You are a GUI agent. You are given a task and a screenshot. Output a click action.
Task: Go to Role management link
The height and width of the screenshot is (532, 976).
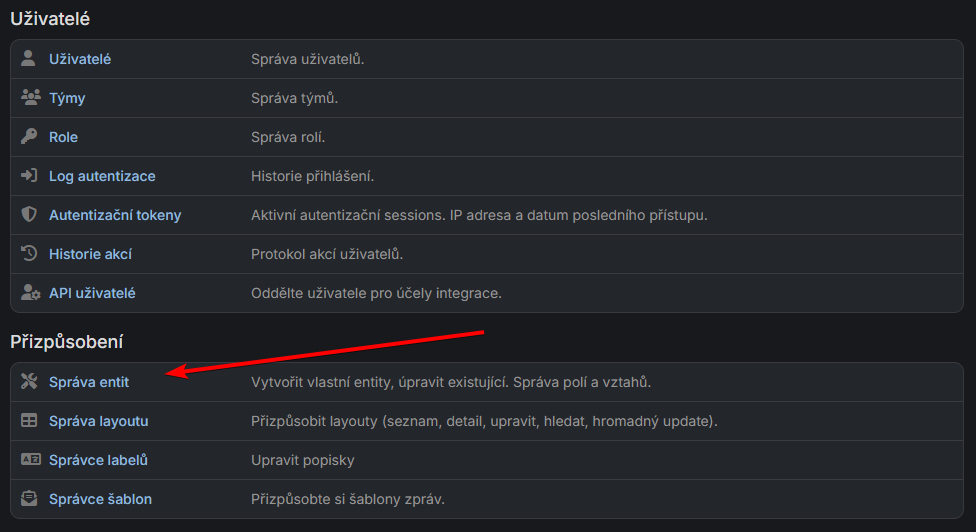[x=63, y=137]
